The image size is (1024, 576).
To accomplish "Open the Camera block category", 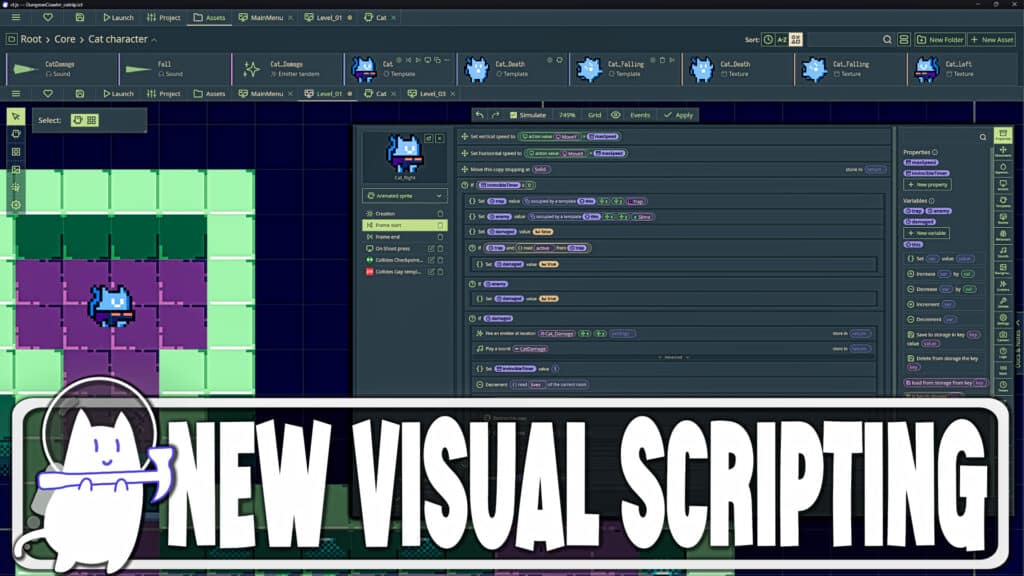I will (1003, 336).
